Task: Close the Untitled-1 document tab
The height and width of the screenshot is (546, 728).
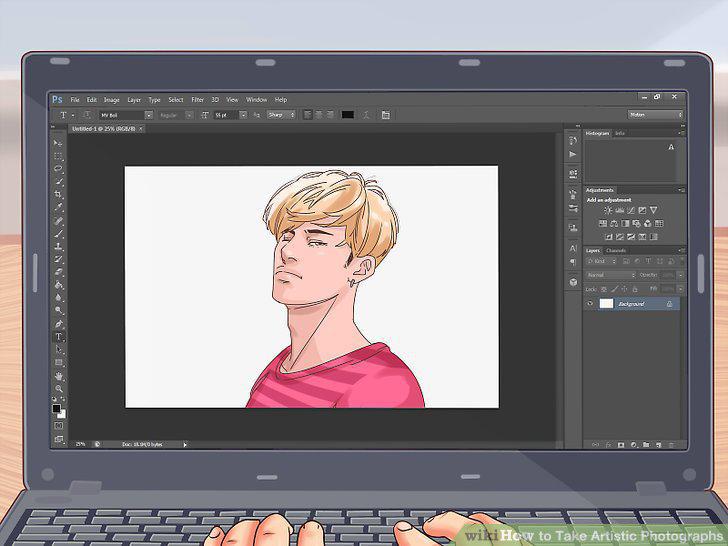Action: [141, 129]
